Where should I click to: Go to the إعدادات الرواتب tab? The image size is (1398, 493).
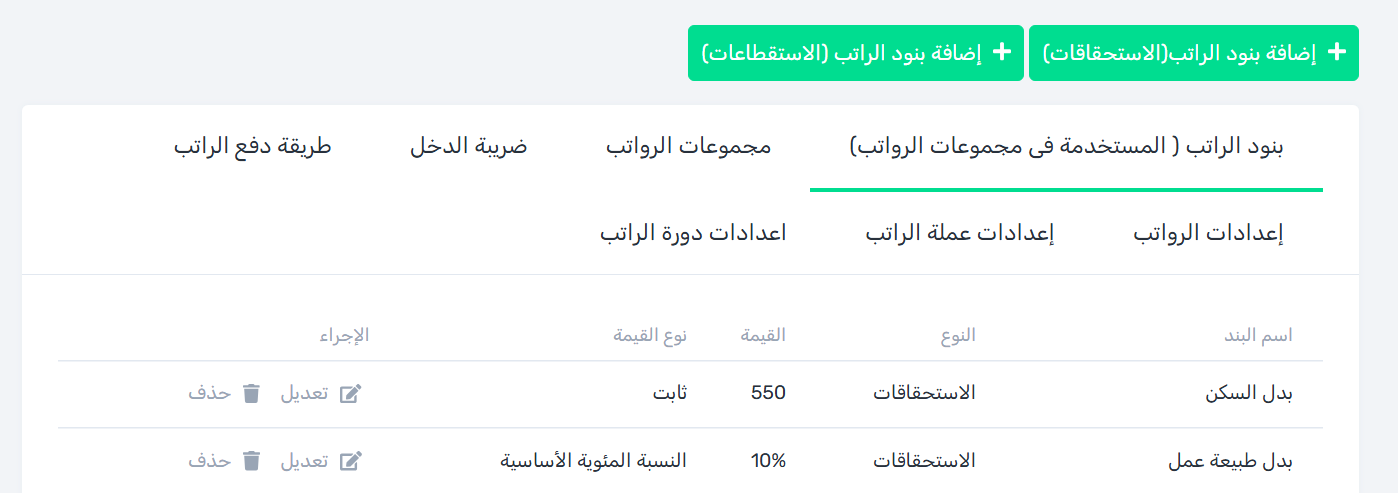pyautogui.click(x=1208, y=234)
